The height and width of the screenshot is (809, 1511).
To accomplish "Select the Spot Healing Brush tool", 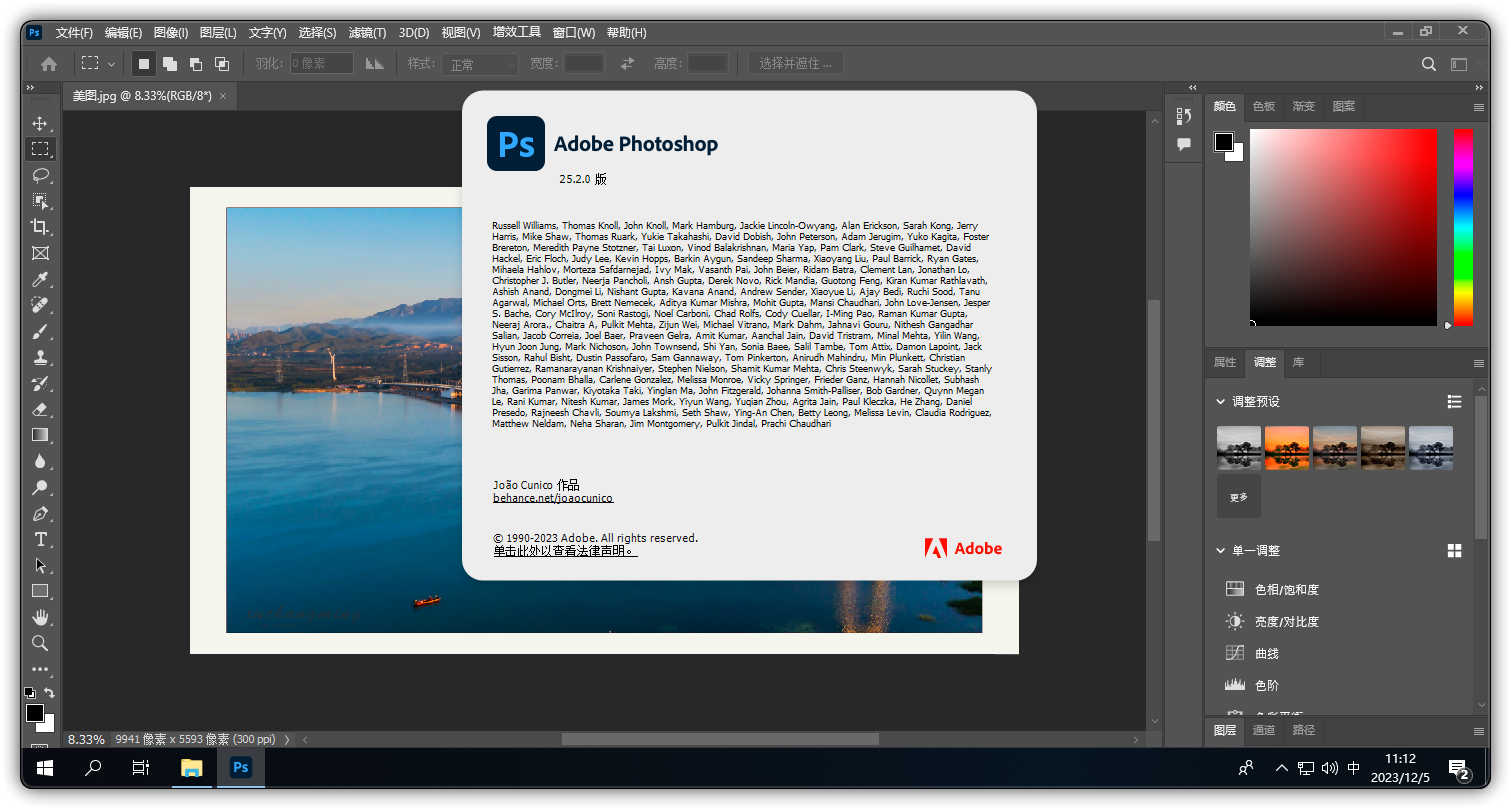I will [40, 305].
